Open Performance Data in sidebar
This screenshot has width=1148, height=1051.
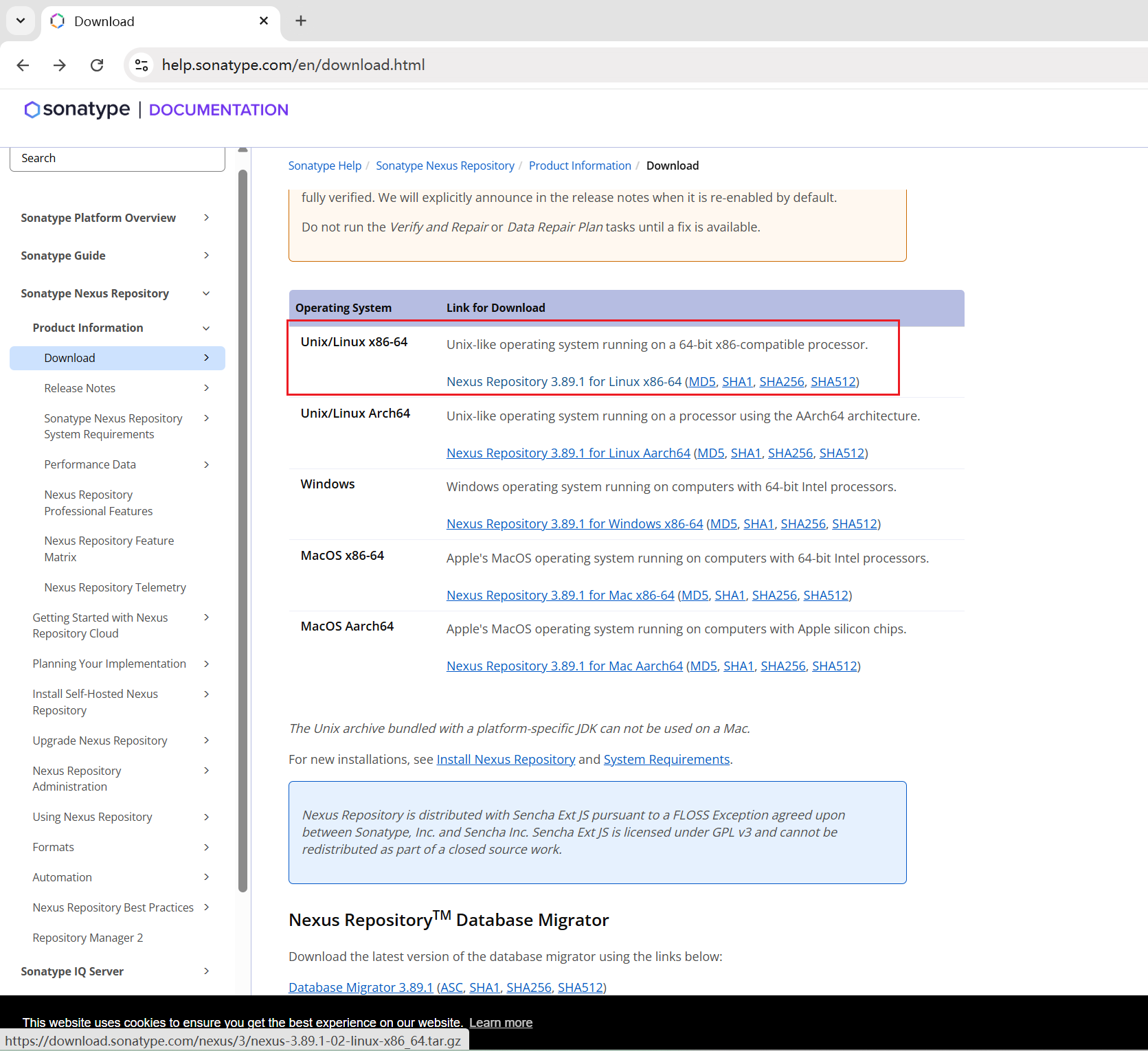click(90, 465)
